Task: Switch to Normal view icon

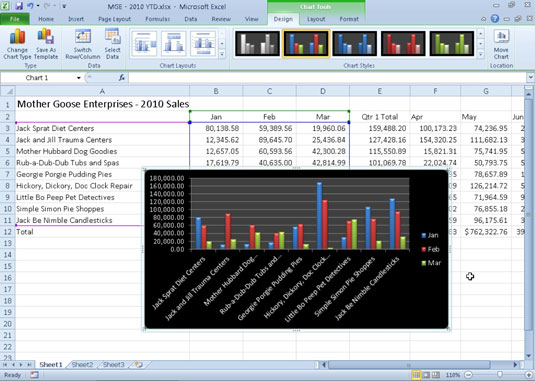Action: pyautogui.click(x=416, y=375)
